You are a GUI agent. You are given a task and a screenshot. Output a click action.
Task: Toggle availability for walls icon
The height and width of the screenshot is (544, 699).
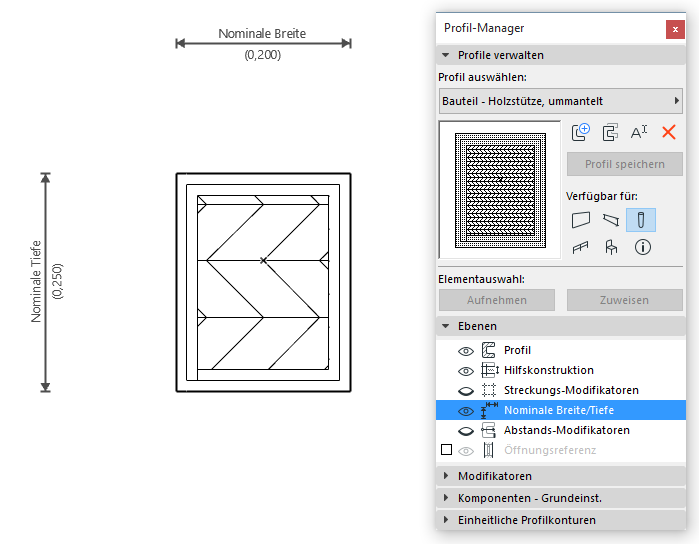[x=581, y=220]
